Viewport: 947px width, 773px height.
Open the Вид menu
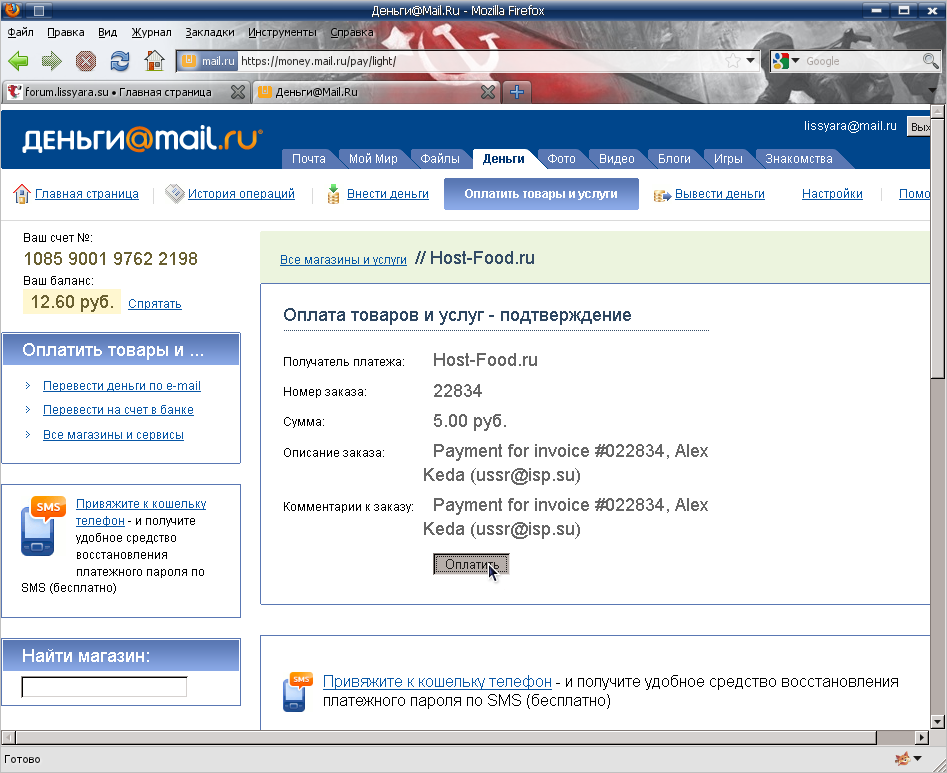pyautogui.click(x=108, y=32)
